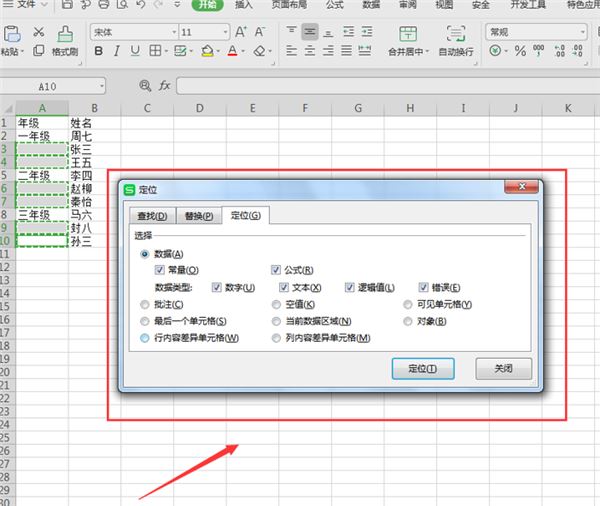Image resolution: width=600 pixels, height=506 pixels.
Task: Open the 公式 ribbon tab
Action: 335,5
